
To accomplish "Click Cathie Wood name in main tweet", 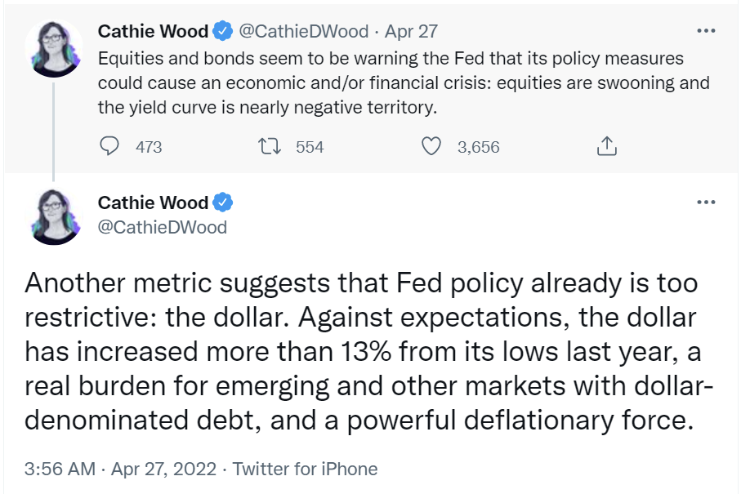I will [x=153, y=203].
